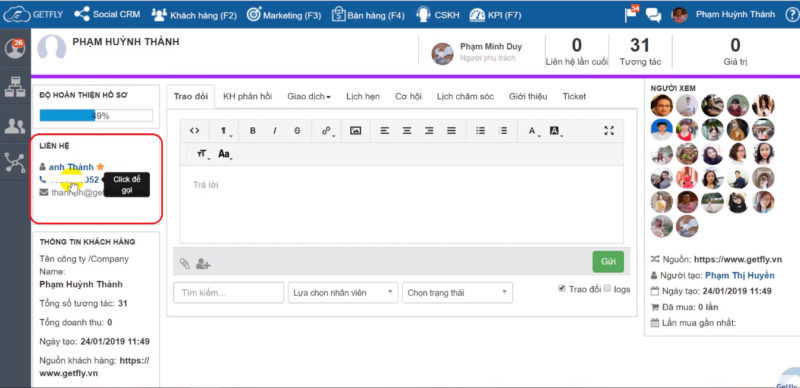Click the orange star beside anh Thành
This screenshot has width=800, height=388.
[x=100, y=166]
